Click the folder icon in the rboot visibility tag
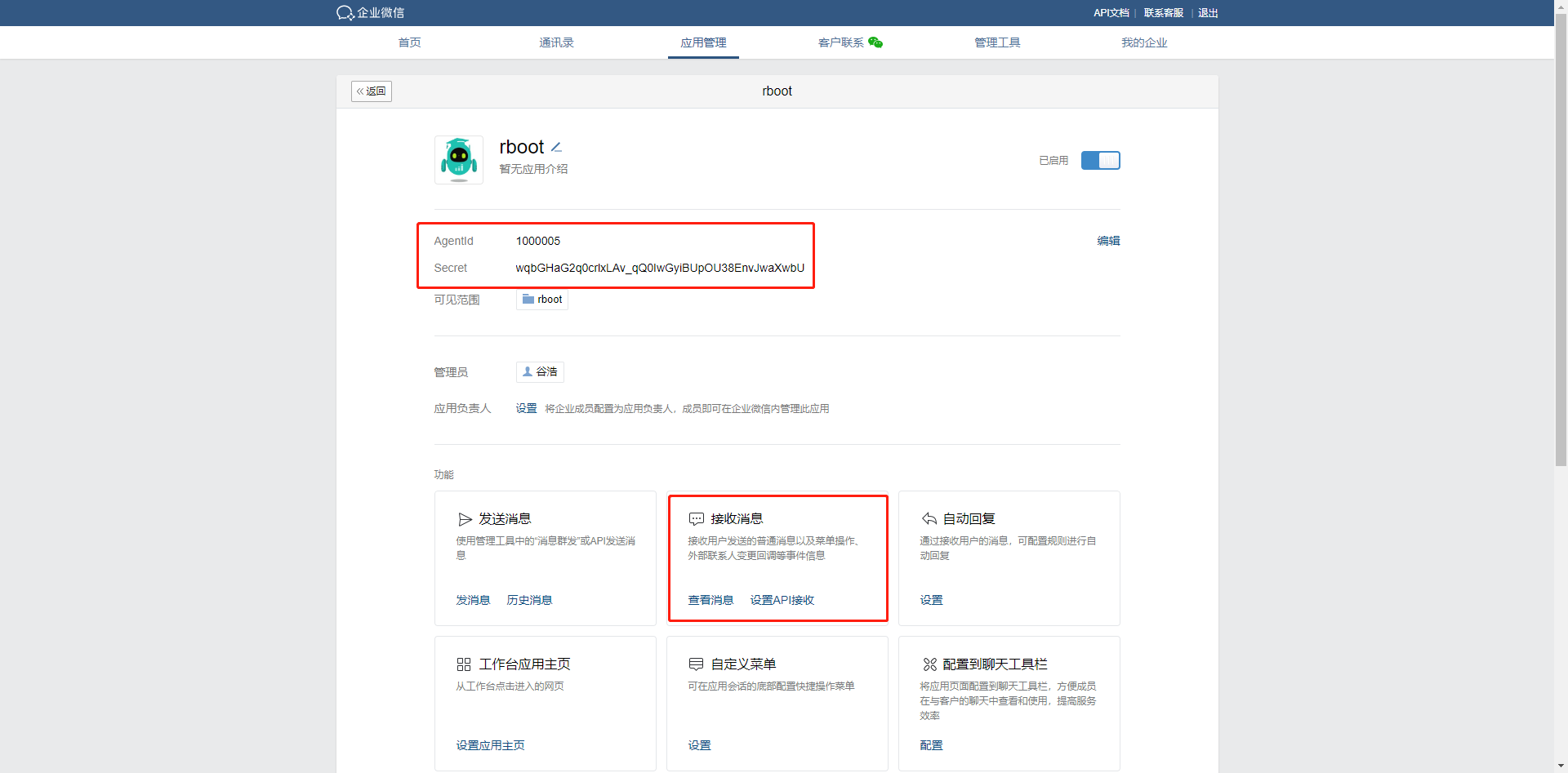Screen dimensions: 1568x773 click(x=528, y=299)
